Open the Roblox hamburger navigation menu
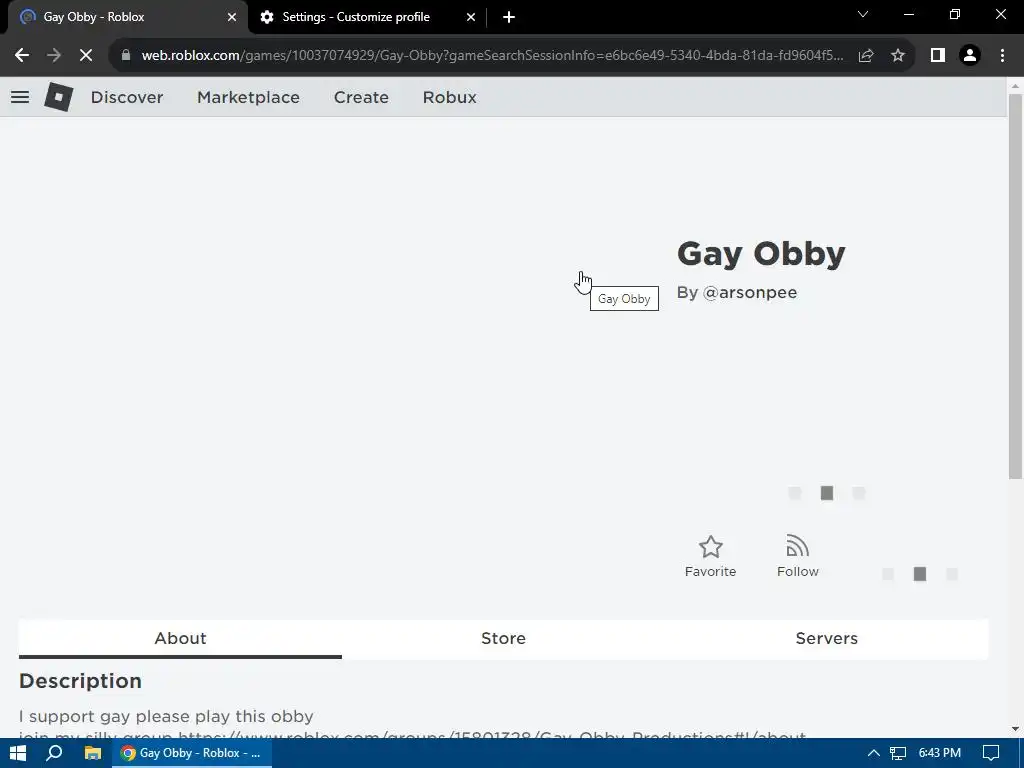The width and height of the screenshot is (1024, 768). 20,97
